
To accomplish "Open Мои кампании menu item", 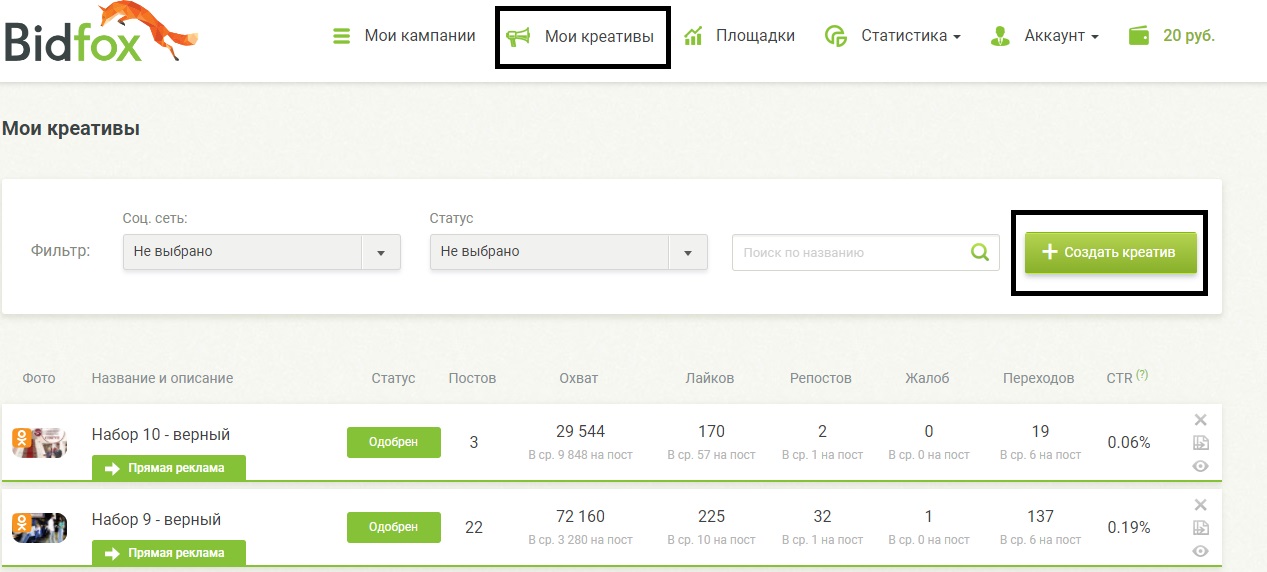I will (404, 36).
